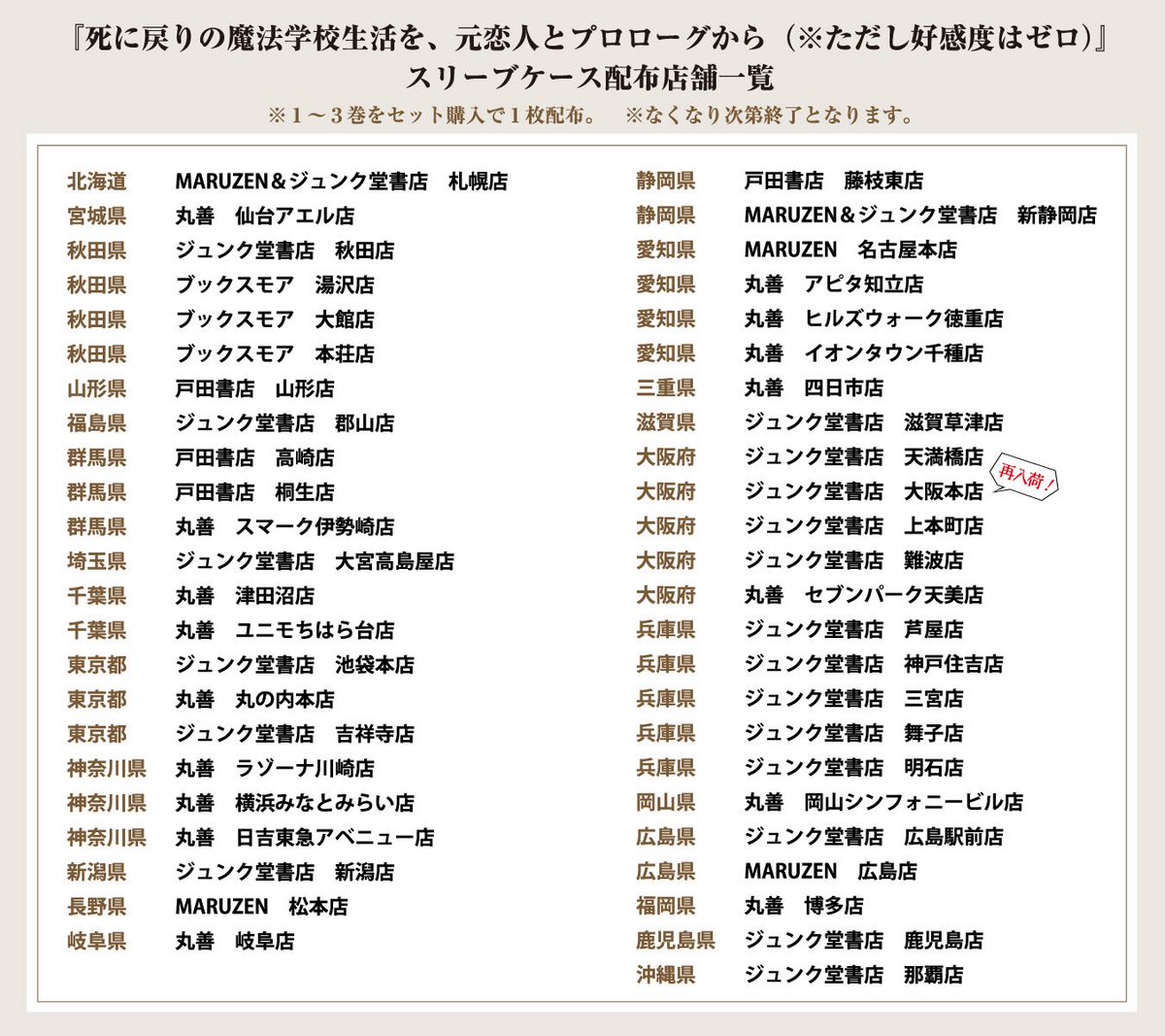Select ジュンク堂書店 那覇店
The width and height of the screenshot is (1165, 1036).
[854, 975]
